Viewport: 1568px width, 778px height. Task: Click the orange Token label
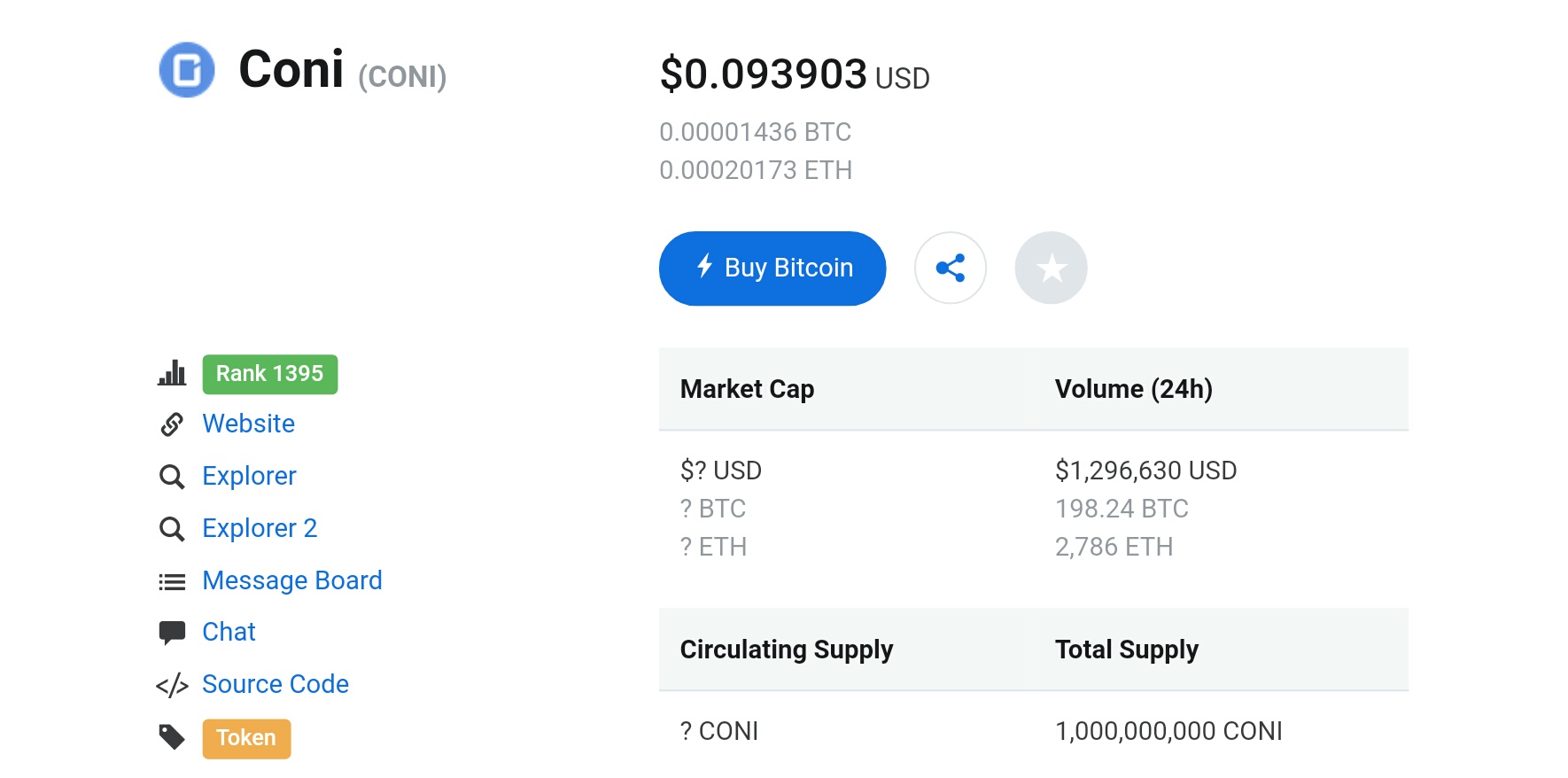[x=246, y=738]
